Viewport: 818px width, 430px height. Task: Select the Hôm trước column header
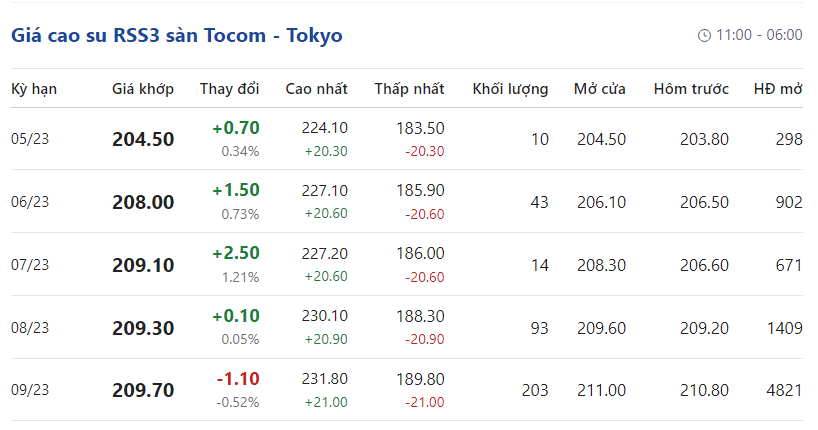[691, 89]
